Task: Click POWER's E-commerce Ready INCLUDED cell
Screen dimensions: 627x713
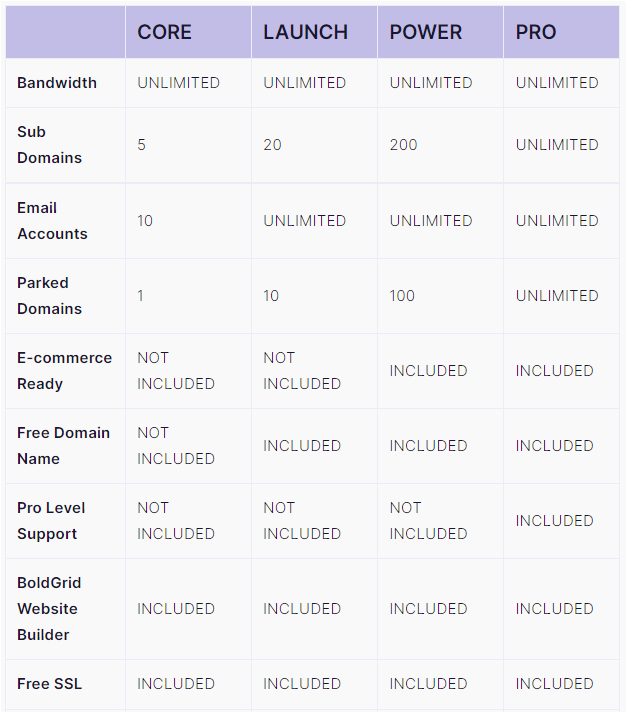Action: [x=428, y=371]
